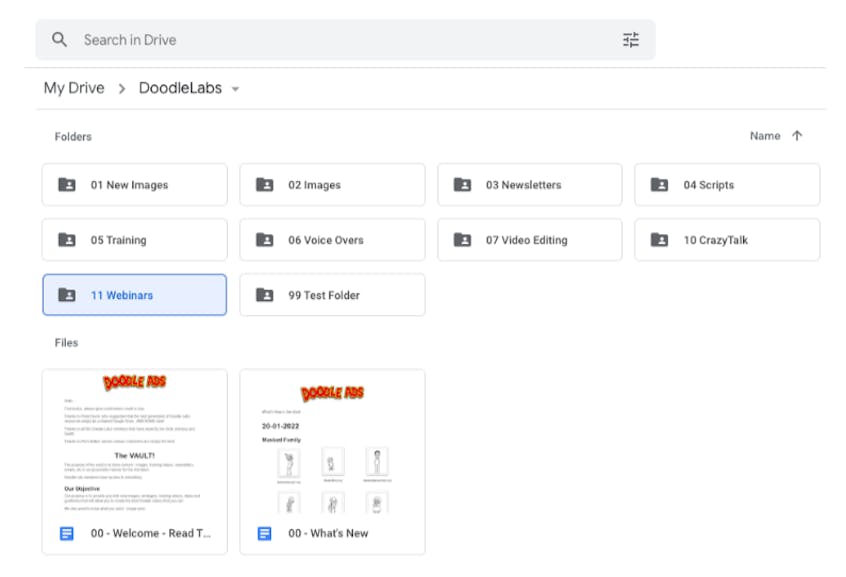The height and width of the screenshot is (577, 846).
Task: Click the Docs icon next to 00 - Welcome
Action: pos(67,533)
